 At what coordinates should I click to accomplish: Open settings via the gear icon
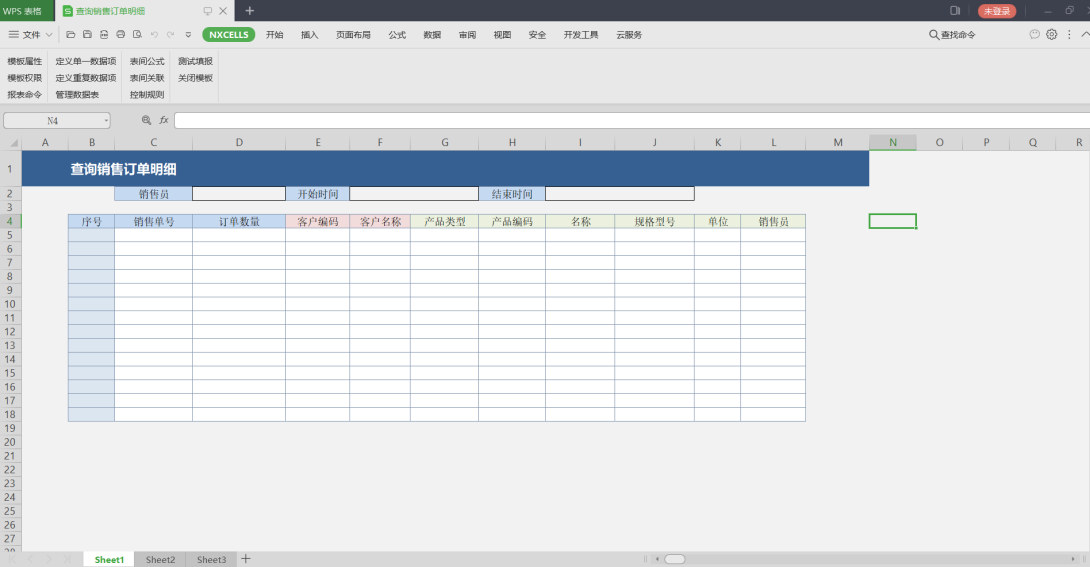click(x=1052, y=35)
